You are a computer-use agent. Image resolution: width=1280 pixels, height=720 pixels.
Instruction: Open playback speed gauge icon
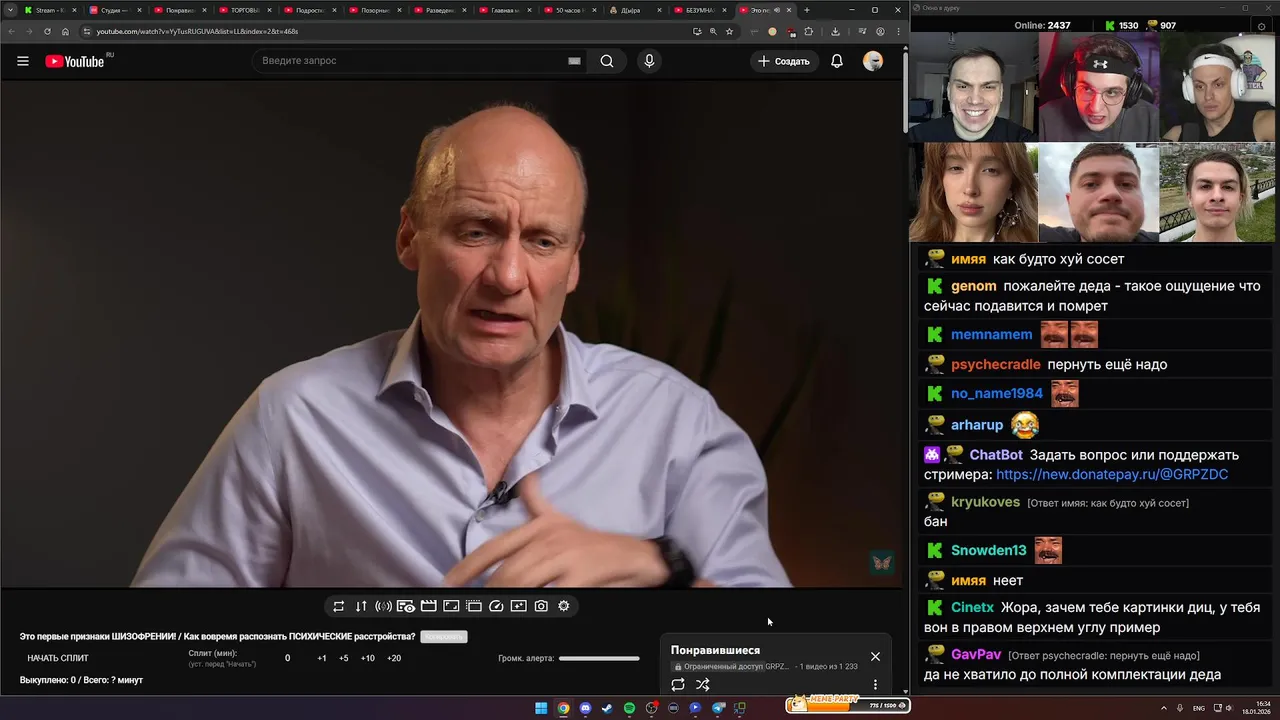tap(496, 606)
